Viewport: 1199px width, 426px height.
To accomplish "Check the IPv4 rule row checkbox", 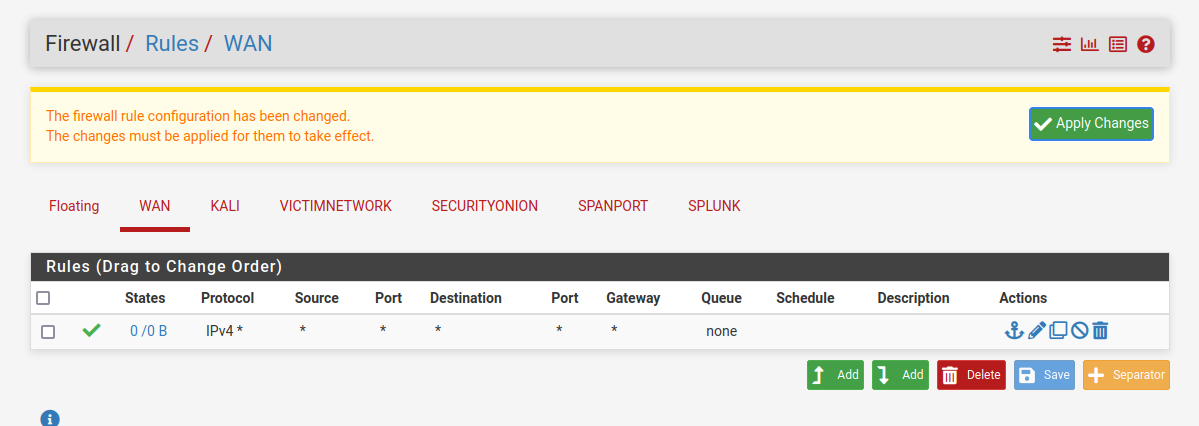I will pyautogui.click(x=48, y=331).
